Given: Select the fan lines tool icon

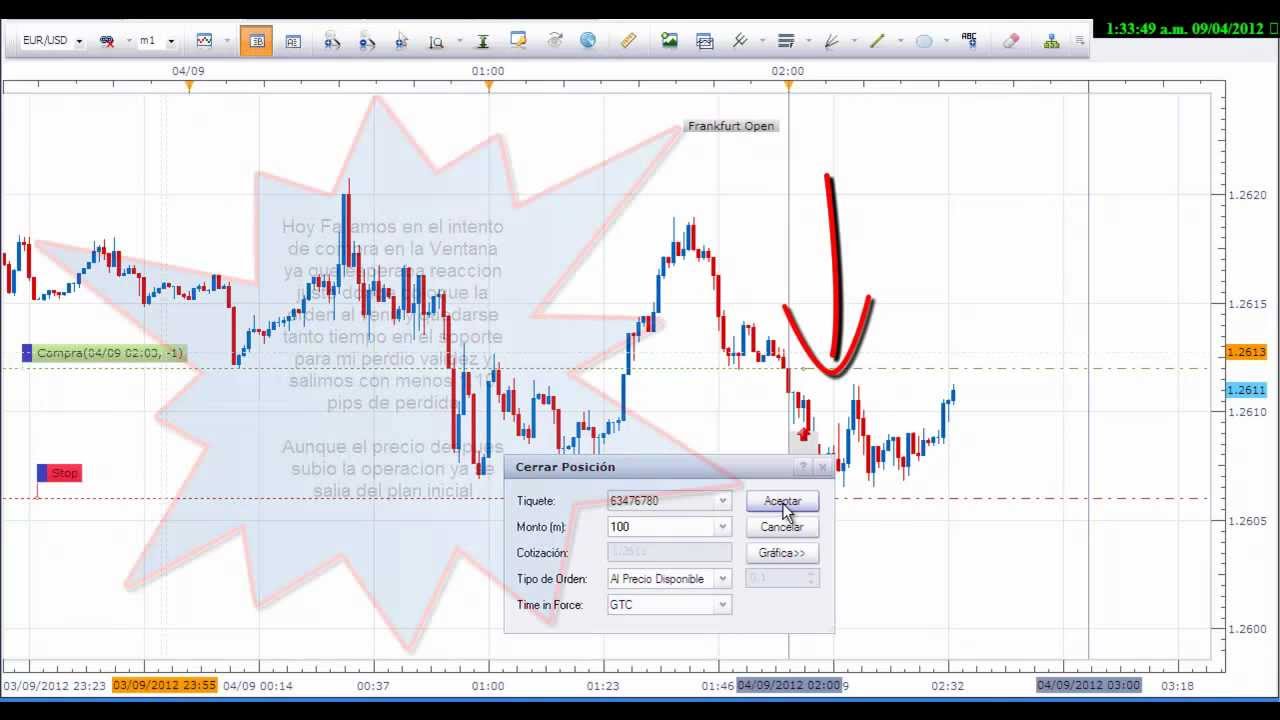Looking at the screenshot, I should coord(831,41).
